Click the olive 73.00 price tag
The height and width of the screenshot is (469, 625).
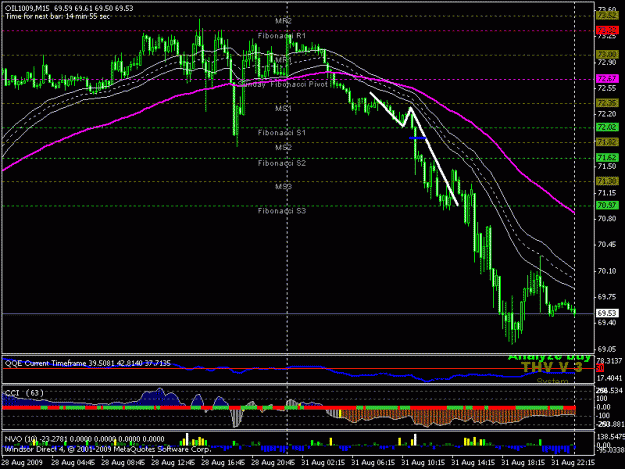[x=607, y=54]
